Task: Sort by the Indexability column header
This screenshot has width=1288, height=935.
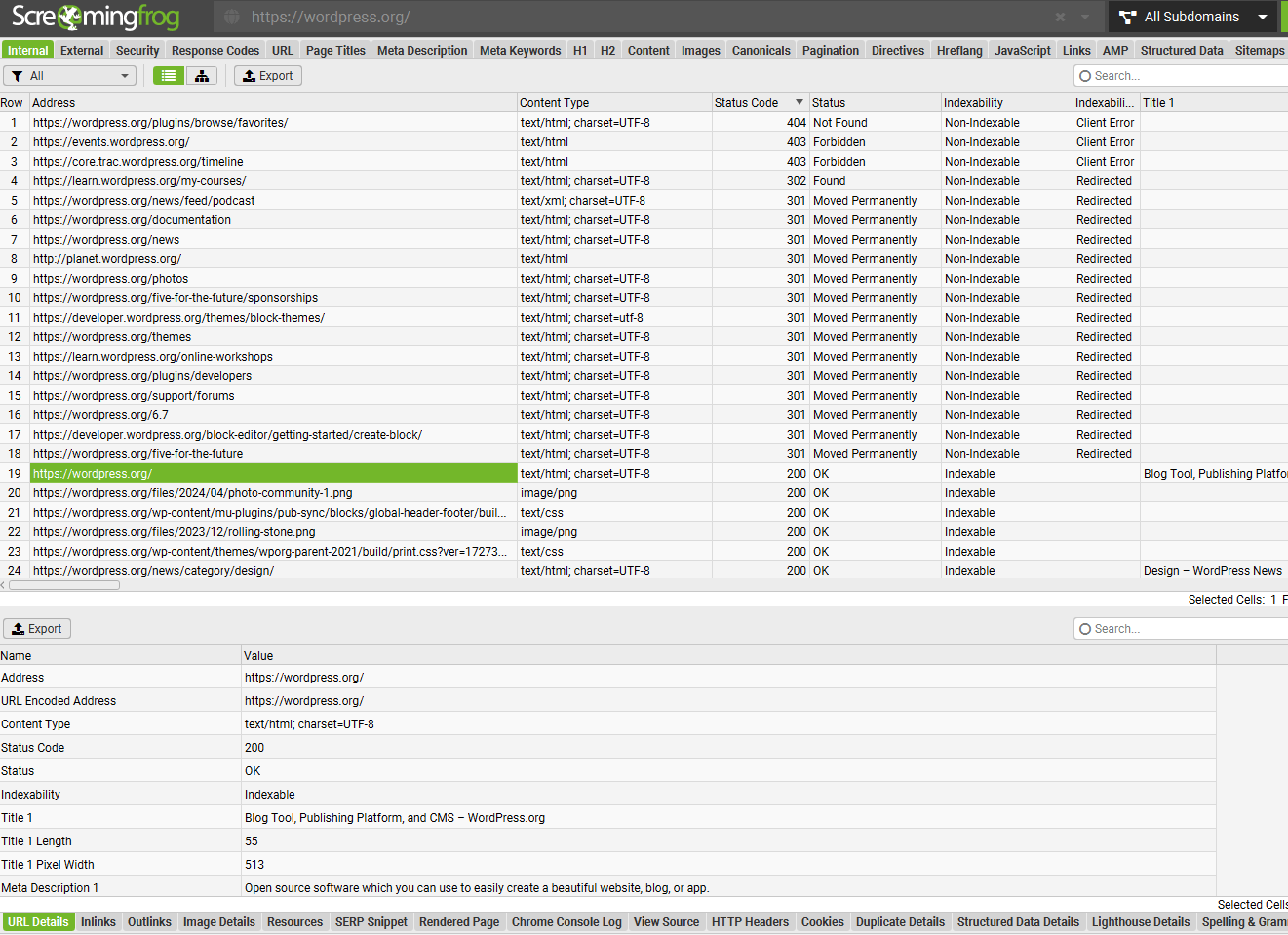Action: click(x=1006, y=102)
